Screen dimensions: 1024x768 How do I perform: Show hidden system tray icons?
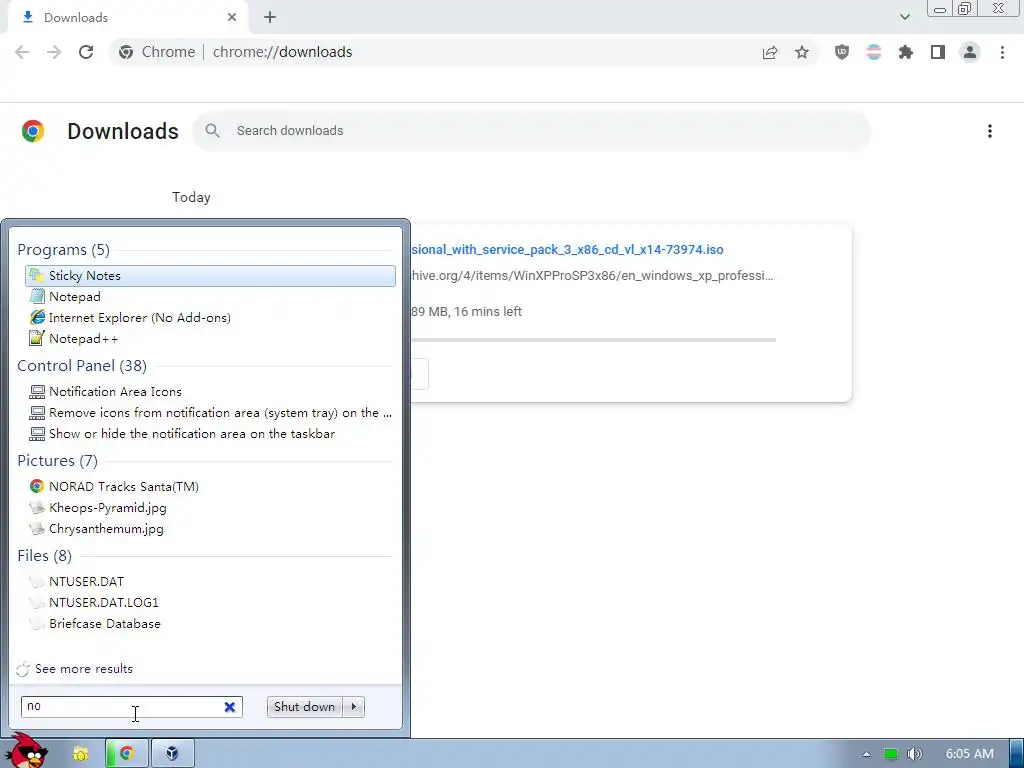click(x=866, y=754)
